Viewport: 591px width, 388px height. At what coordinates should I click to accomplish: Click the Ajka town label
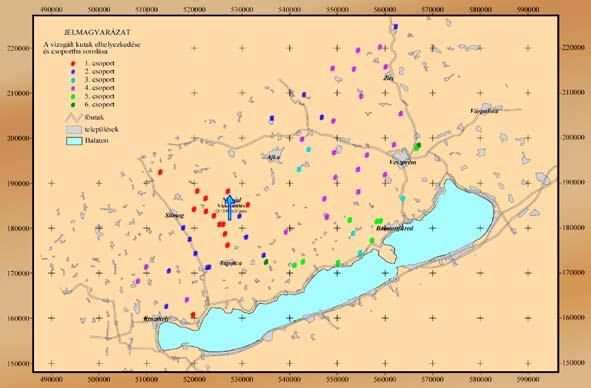pyautogui.click(x=273, y=157)
